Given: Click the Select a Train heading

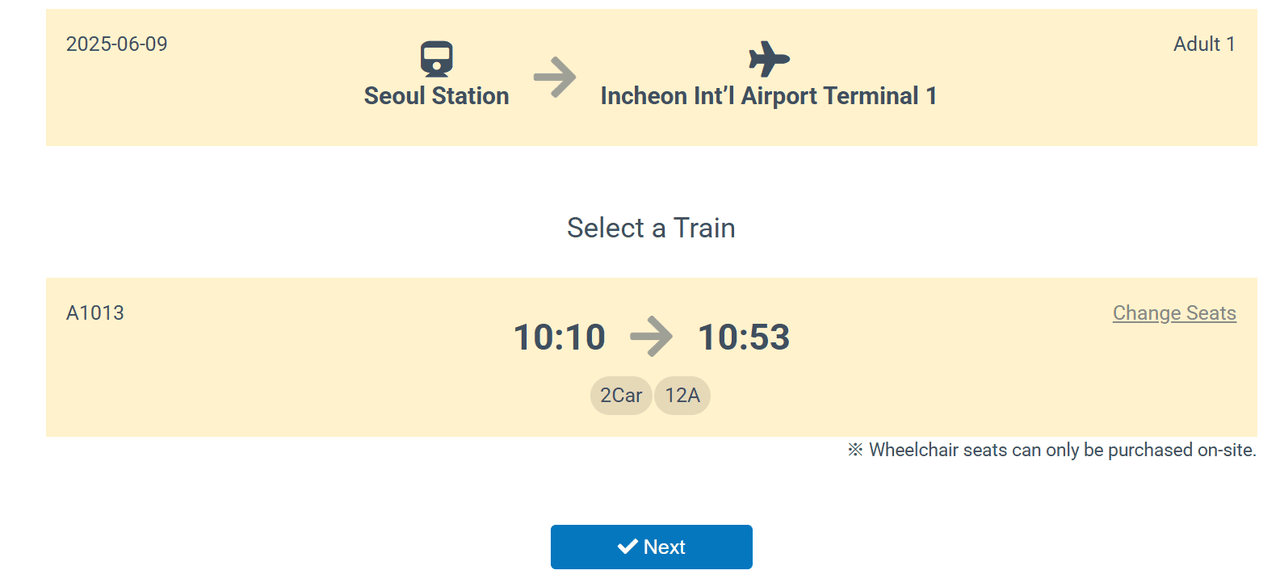Looking at the screenshot, I should [x=651, y=228].
